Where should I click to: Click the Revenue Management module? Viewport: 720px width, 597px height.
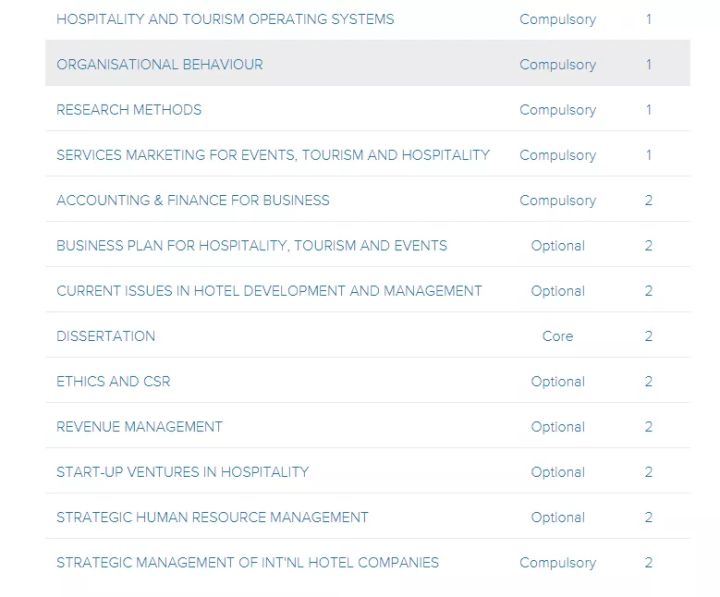click(x=139, y=427)
